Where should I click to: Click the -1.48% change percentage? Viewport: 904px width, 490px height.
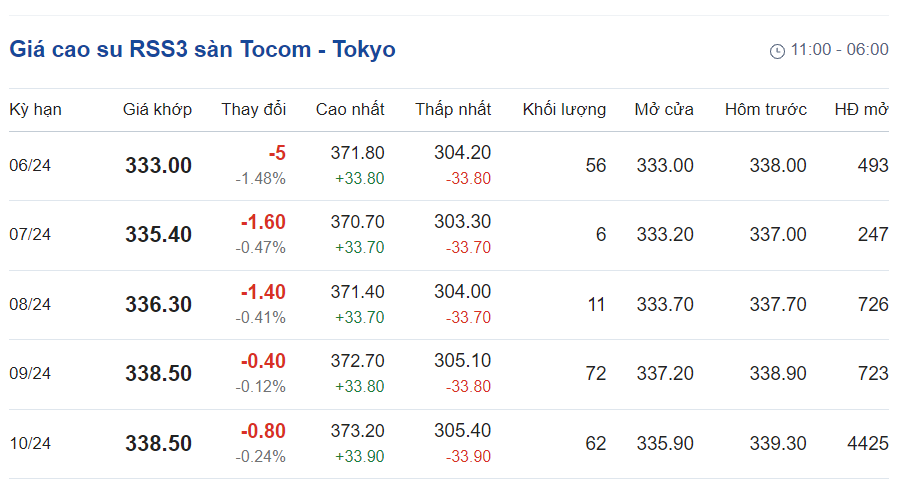point(260,179)
